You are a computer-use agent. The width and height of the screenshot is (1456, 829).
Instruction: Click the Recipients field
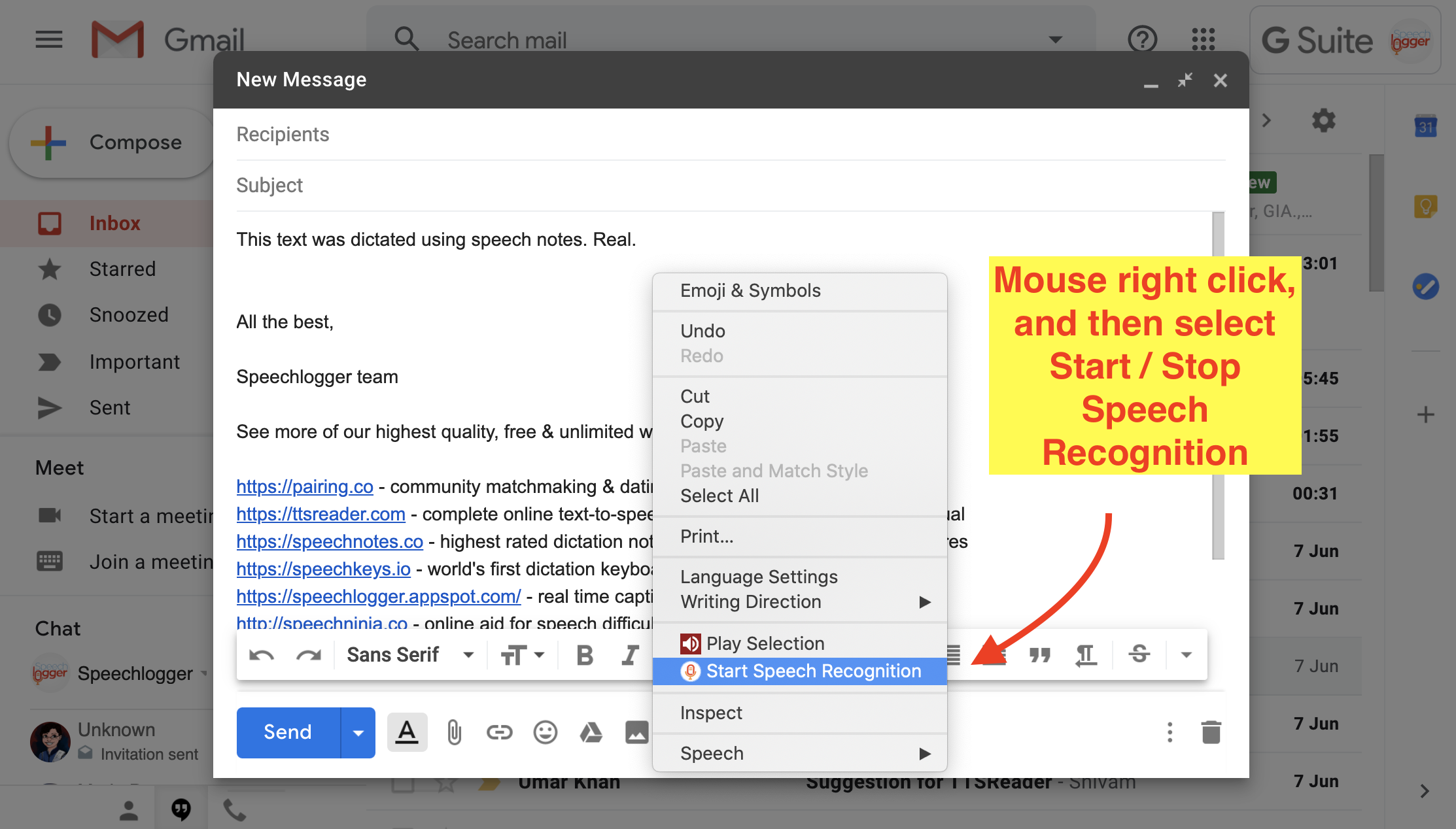(x=731, y=134)
